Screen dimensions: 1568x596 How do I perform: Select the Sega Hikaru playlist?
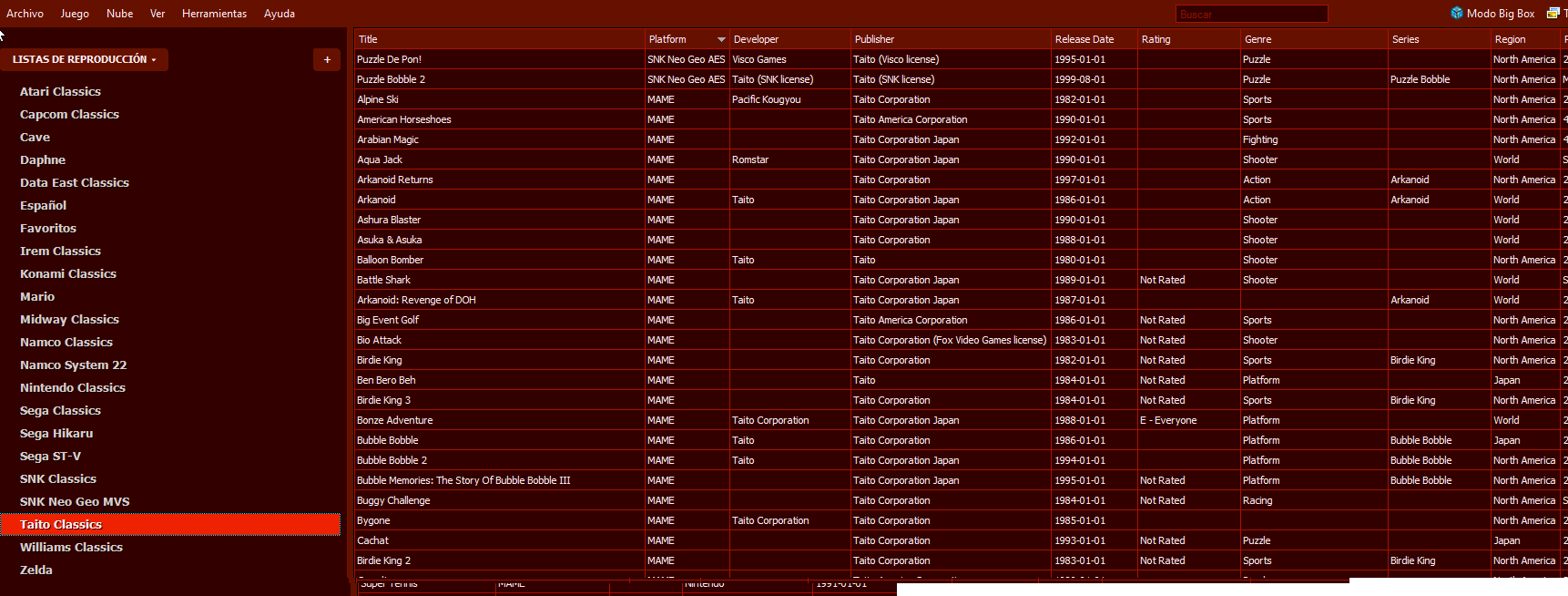coord(170,433)
